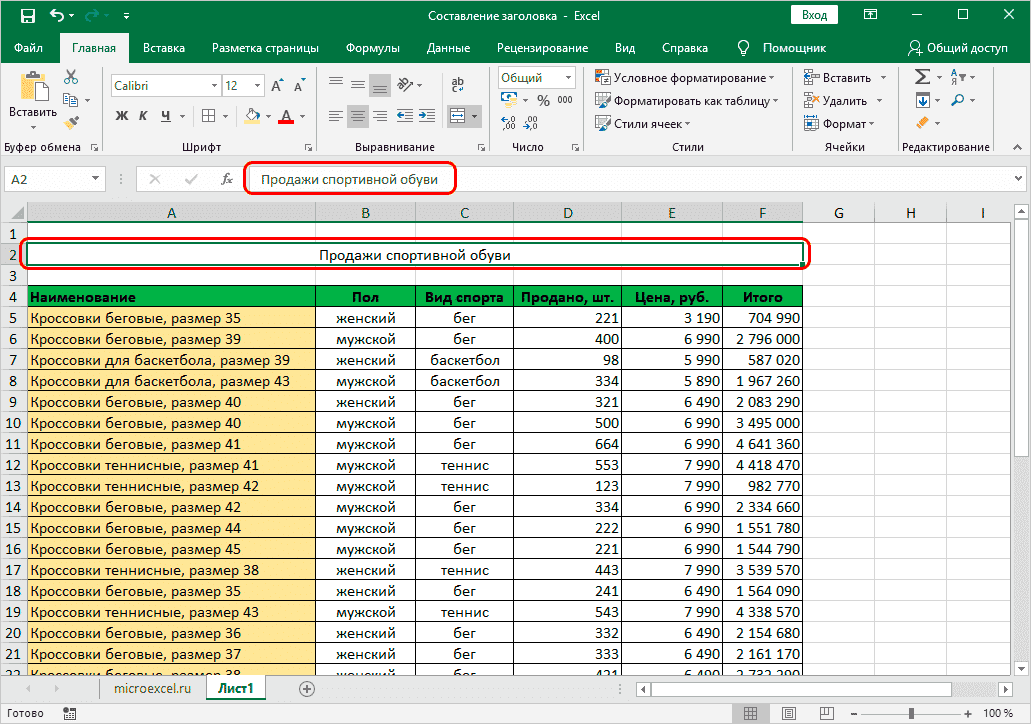The image size is (1031, 724).
Task: Click the Вход sign-in button
Action: click(814, 15)
